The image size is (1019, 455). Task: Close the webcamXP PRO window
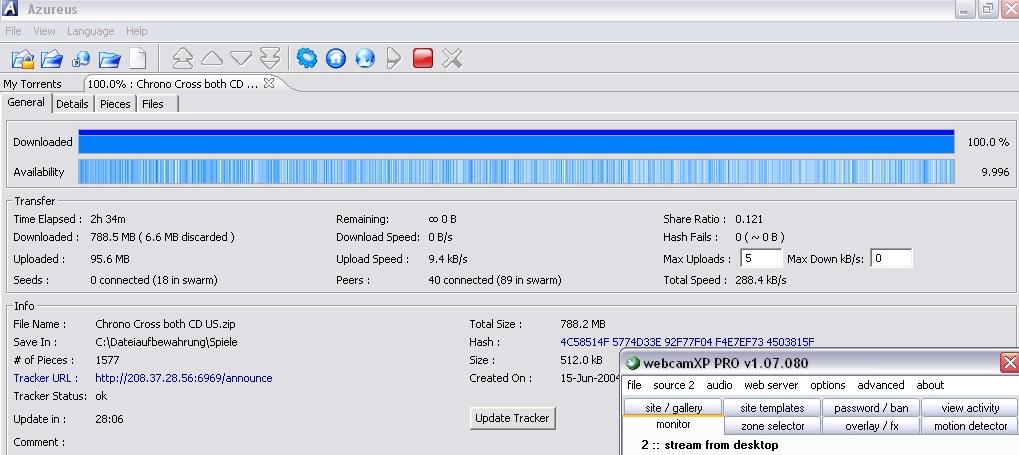click(1009, 362)
